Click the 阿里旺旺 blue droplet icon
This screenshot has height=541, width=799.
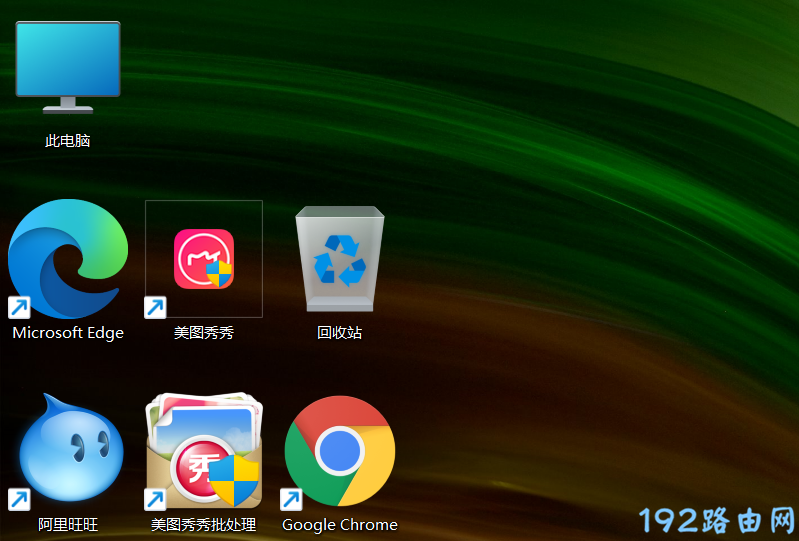pyautogui.click(x=70, y=448)
